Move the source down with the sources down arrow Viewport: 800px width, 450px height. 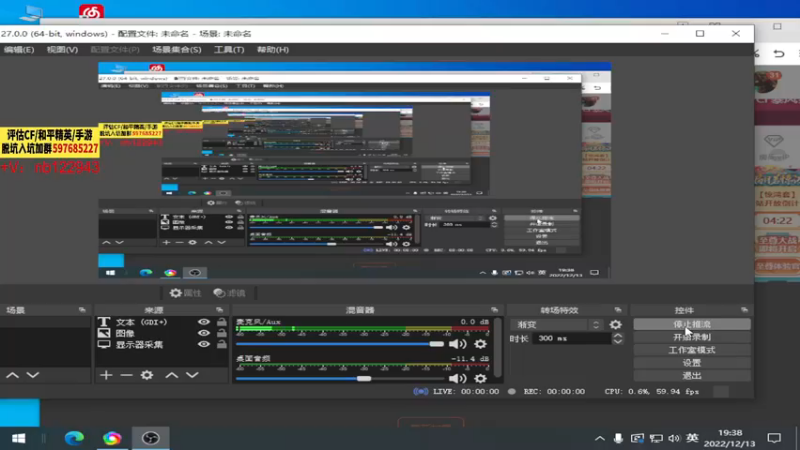192,376
